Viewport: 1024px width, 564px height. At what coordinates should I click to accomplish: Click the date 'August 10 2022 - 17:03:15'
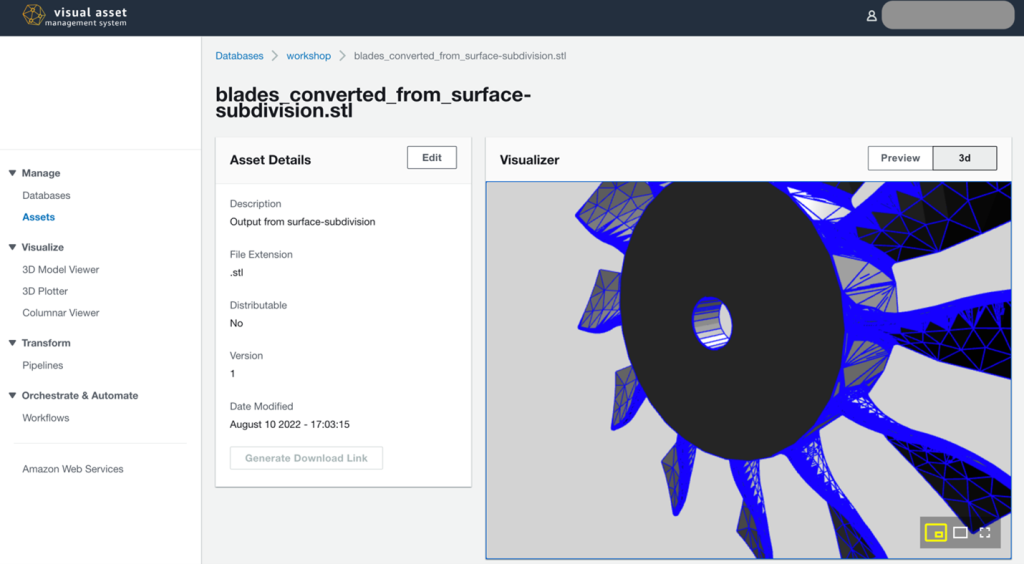(289, 424)
